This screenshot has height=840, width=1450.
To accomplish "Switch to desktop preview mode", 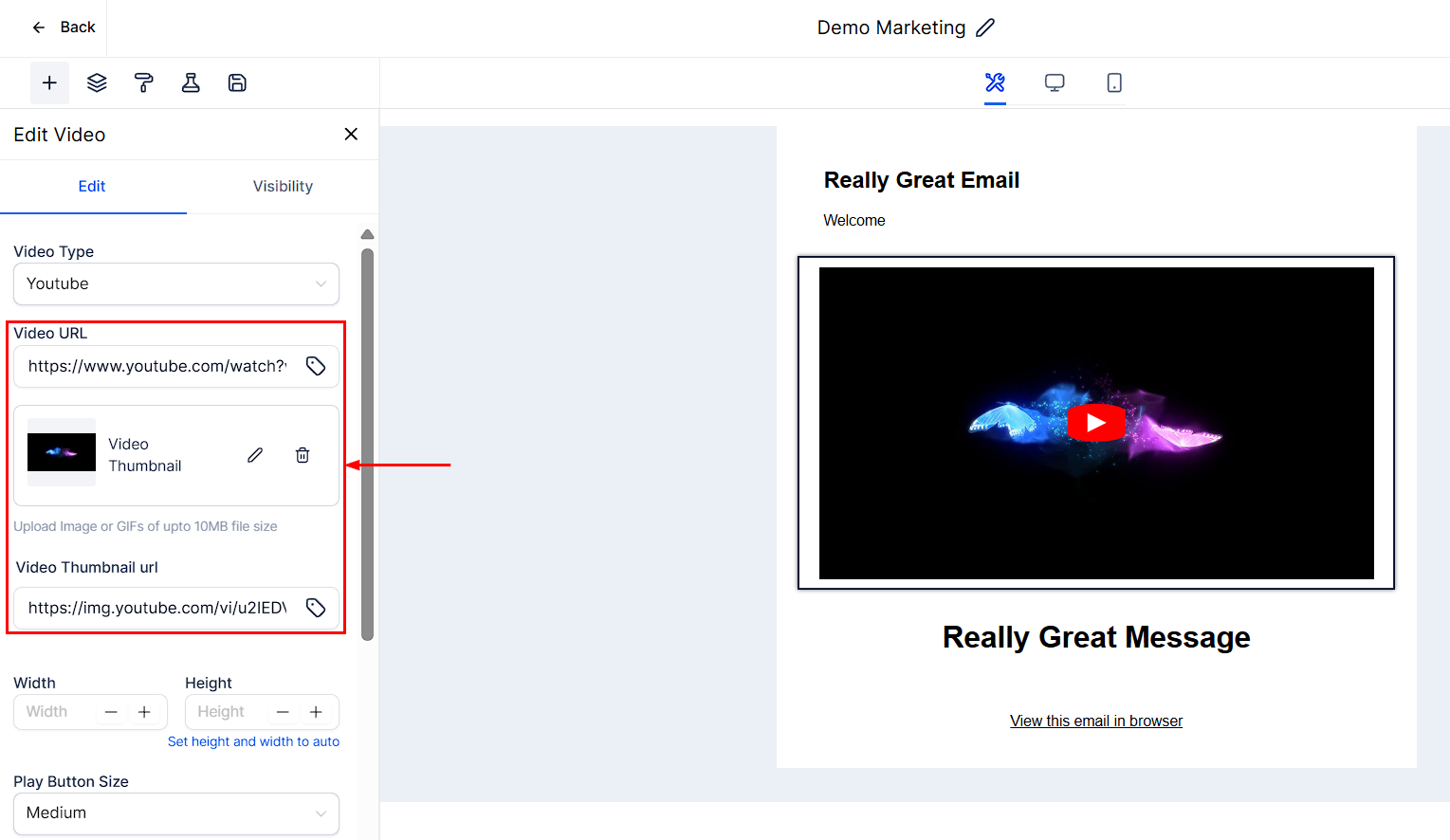I will (x=1055, y=83).
